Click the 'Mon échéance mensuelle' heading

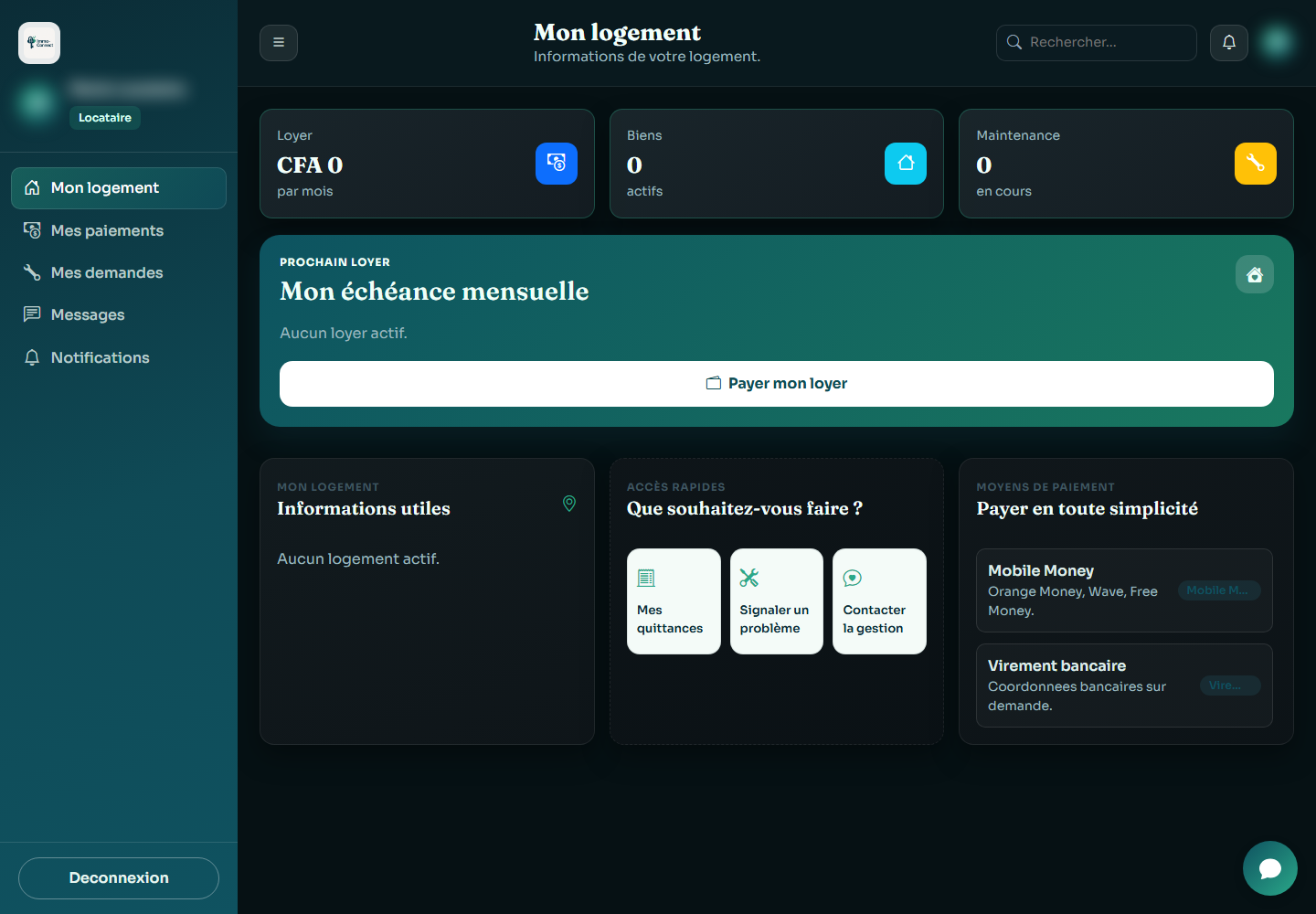[434, 292]
